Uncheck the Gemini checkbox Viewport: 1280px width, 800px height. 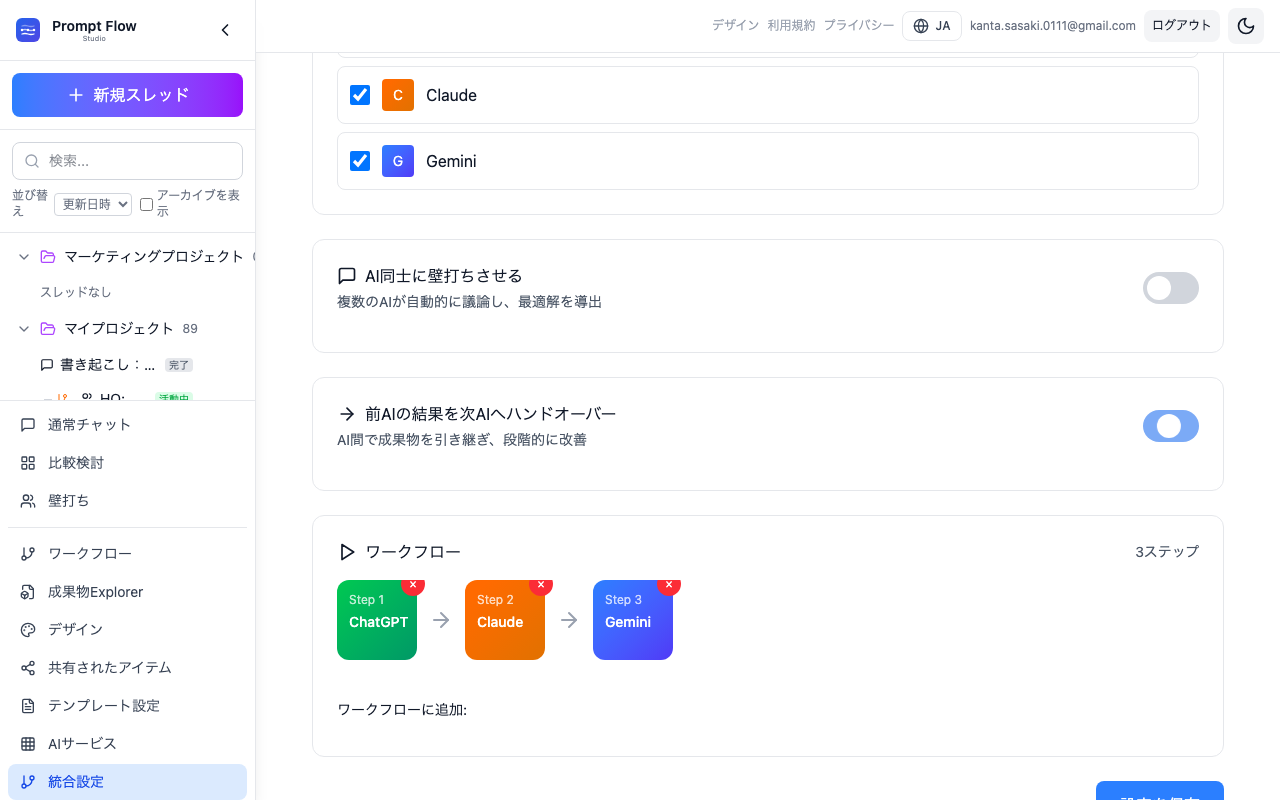click(x=360, y=161)
